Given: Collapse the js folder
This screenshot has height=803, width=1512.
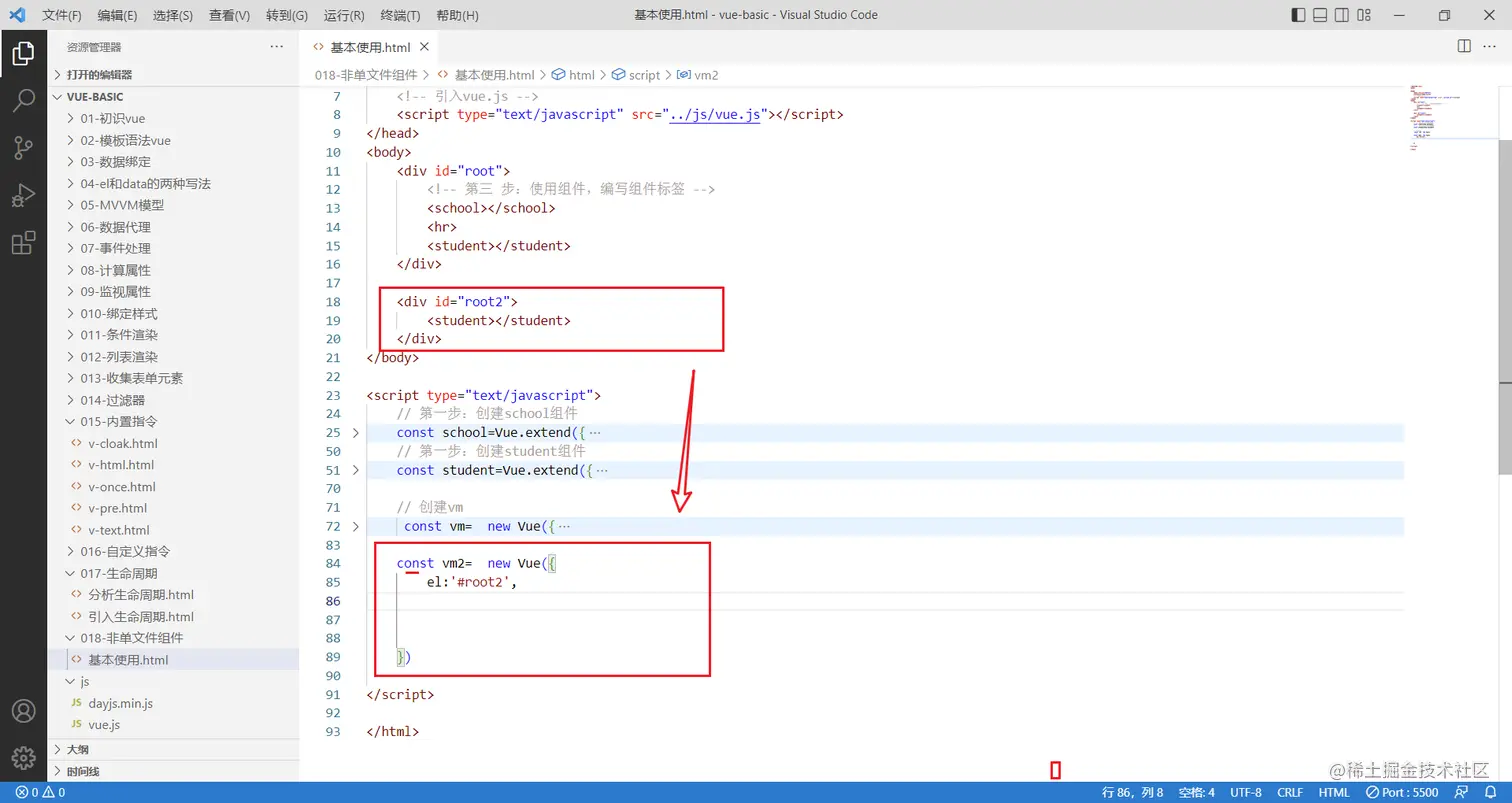Looking at the screenshot, I should (x=173, y=682).
